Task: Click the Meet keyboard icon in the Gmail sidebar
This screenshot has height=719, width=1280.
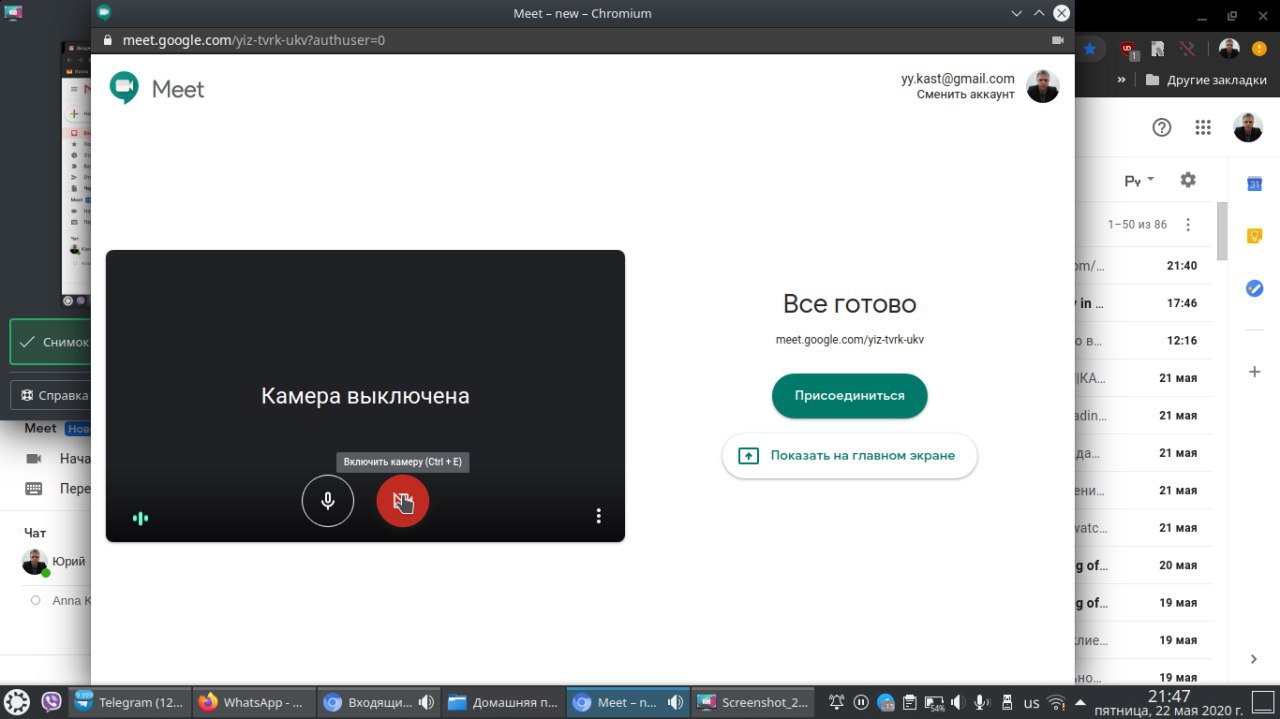Action: [34, 489]
